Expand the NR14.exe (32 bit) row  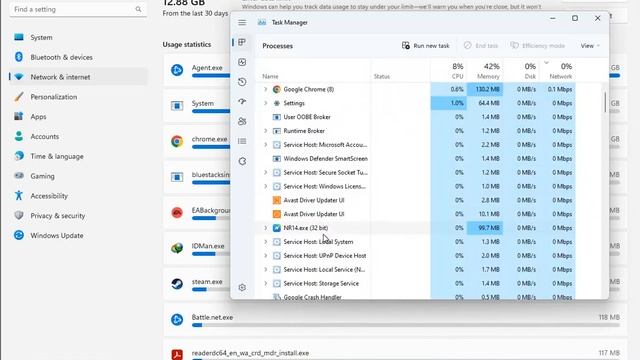click(265, 228)
